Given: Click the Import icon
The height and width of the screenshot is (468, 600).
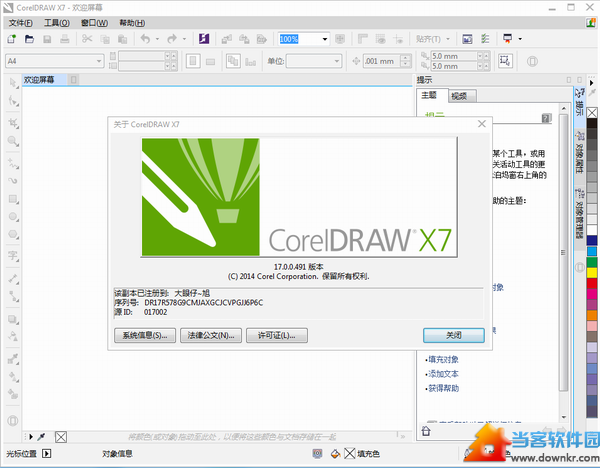Looking at the screenshot, I should click(227, 39).
